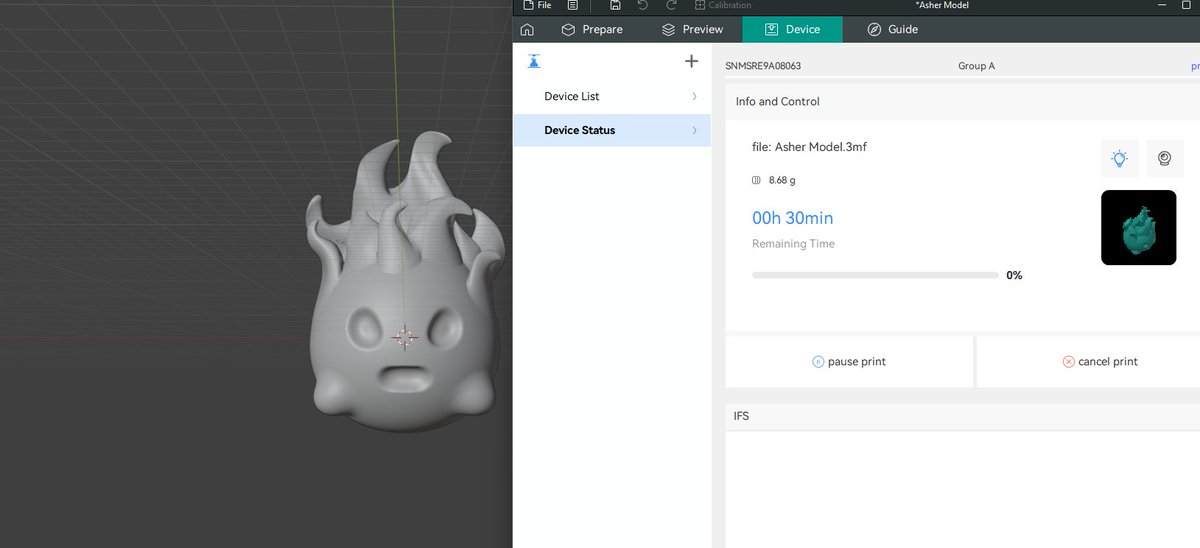Viewport: 1200px width, 548px height.
Task: Select the Device tab
Action: click(792, 29)
